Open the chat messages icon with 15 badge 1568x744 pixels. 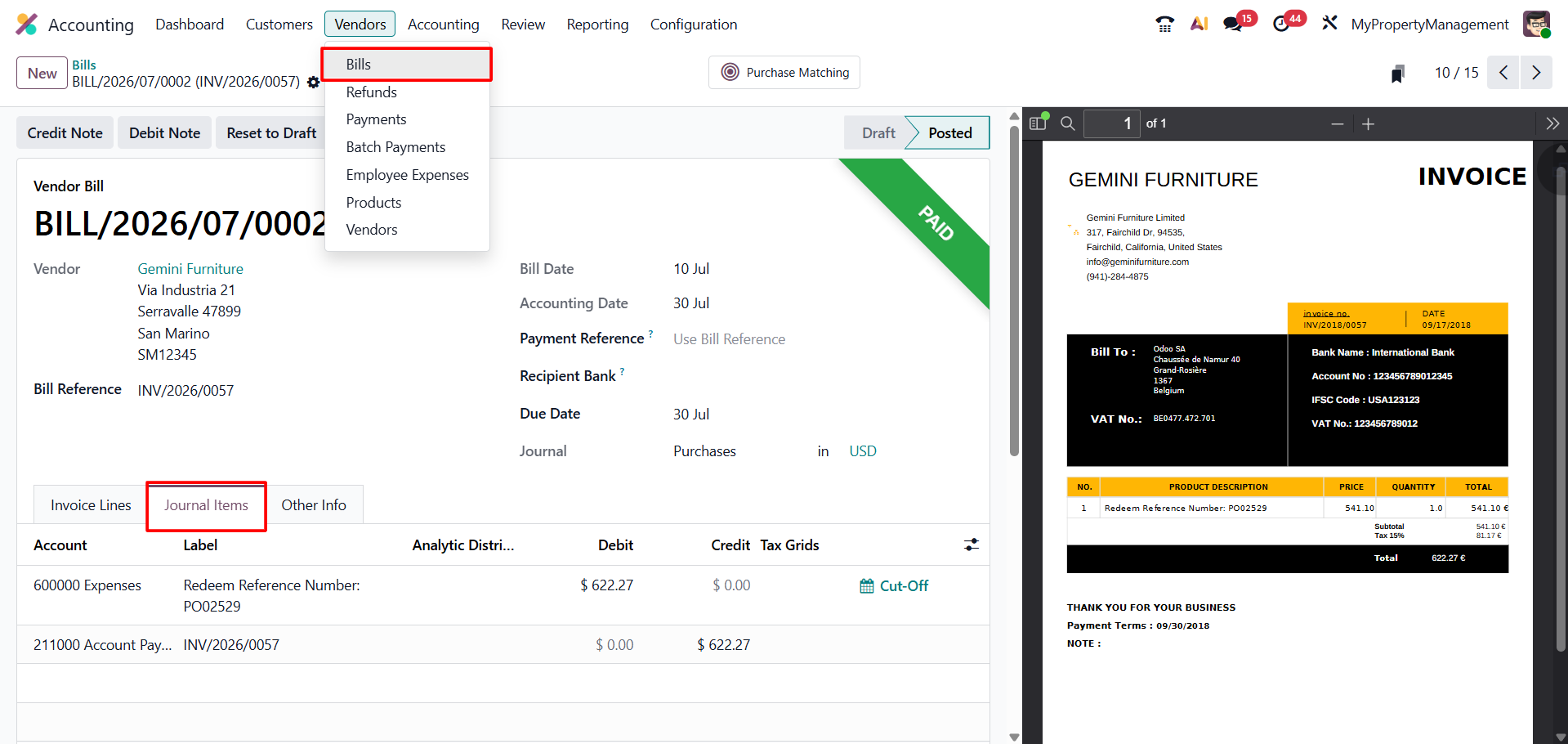coord(1233,25)
